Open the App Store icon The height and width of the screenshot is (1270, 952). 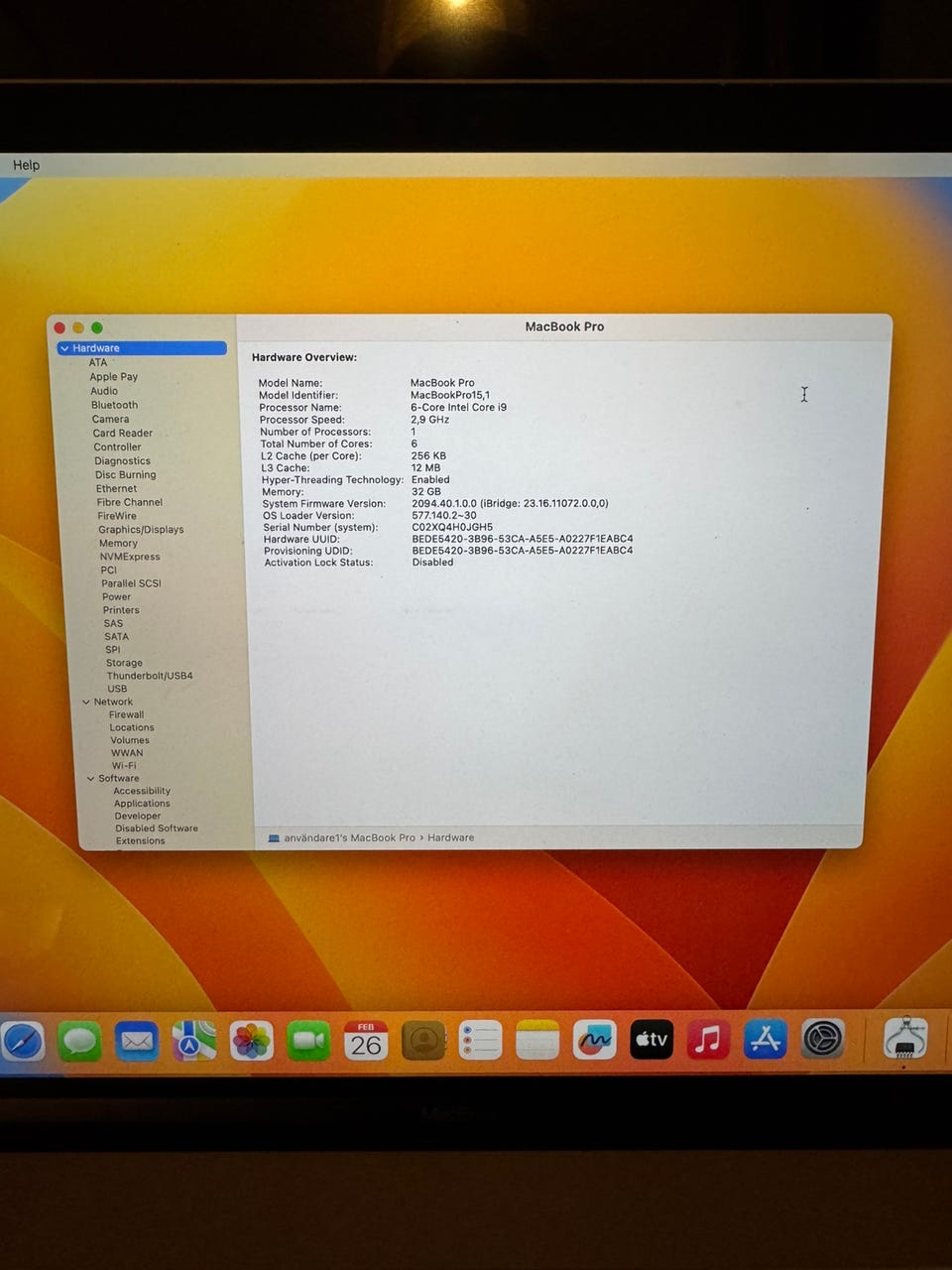[766, 1039]
